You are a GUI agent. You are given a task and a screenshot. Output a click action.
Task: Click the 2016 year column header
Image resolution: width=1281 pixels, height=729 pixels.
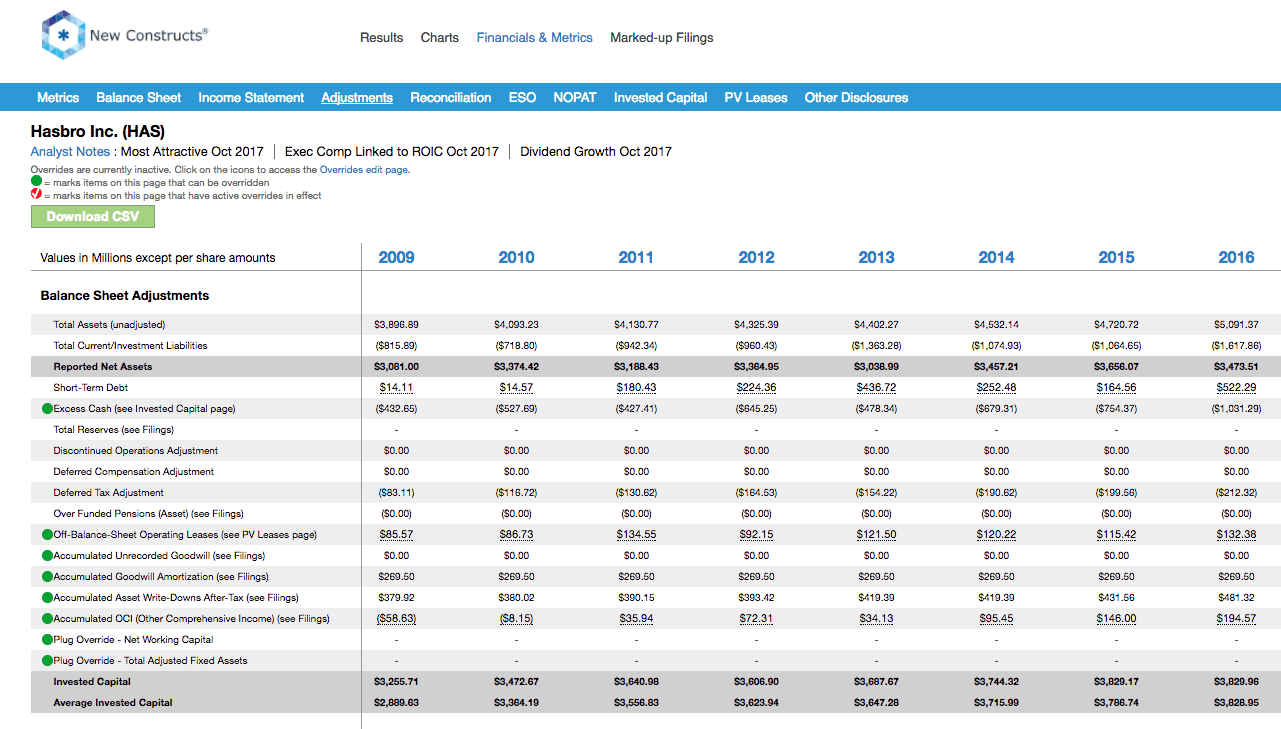pos(1236,258)
